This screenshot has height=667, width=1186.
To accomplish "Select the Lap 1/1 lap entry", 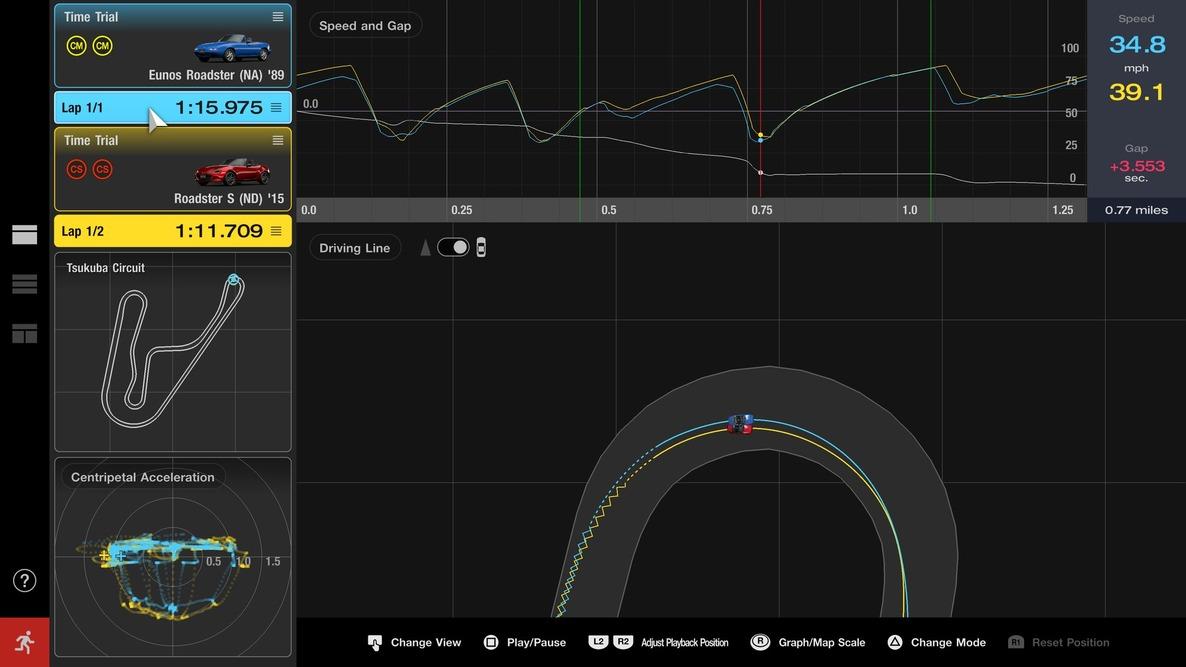I will pos(160,105).
